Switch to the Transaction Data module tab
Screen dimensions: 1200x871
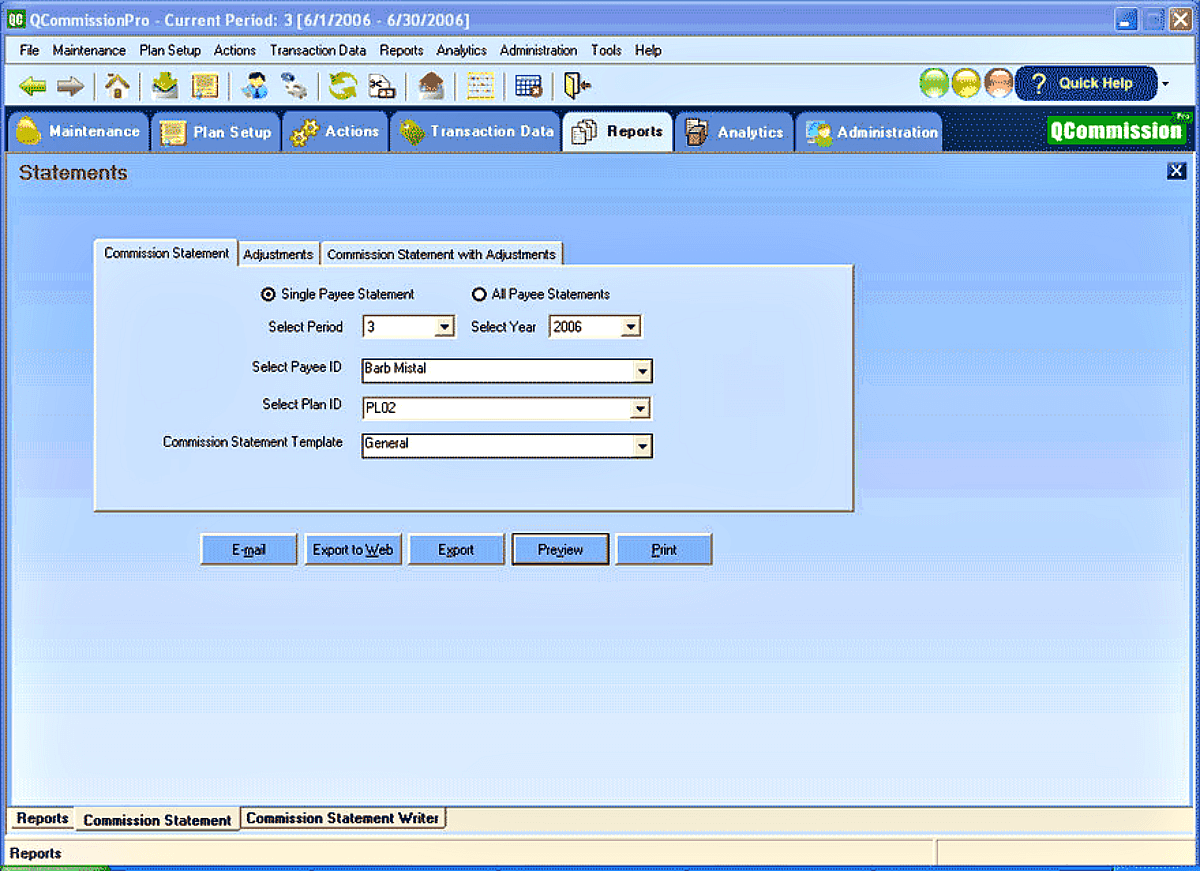(x=475, y=132)
